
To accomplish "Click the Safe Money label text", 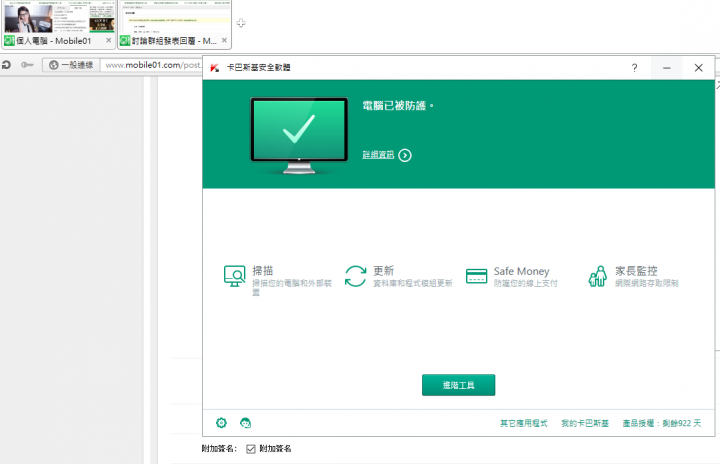I will coord(521,271).
